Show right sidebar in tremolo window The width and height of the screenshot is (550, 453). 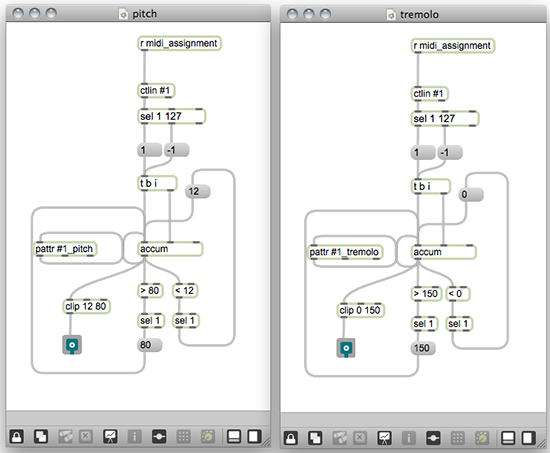(529, 438)
